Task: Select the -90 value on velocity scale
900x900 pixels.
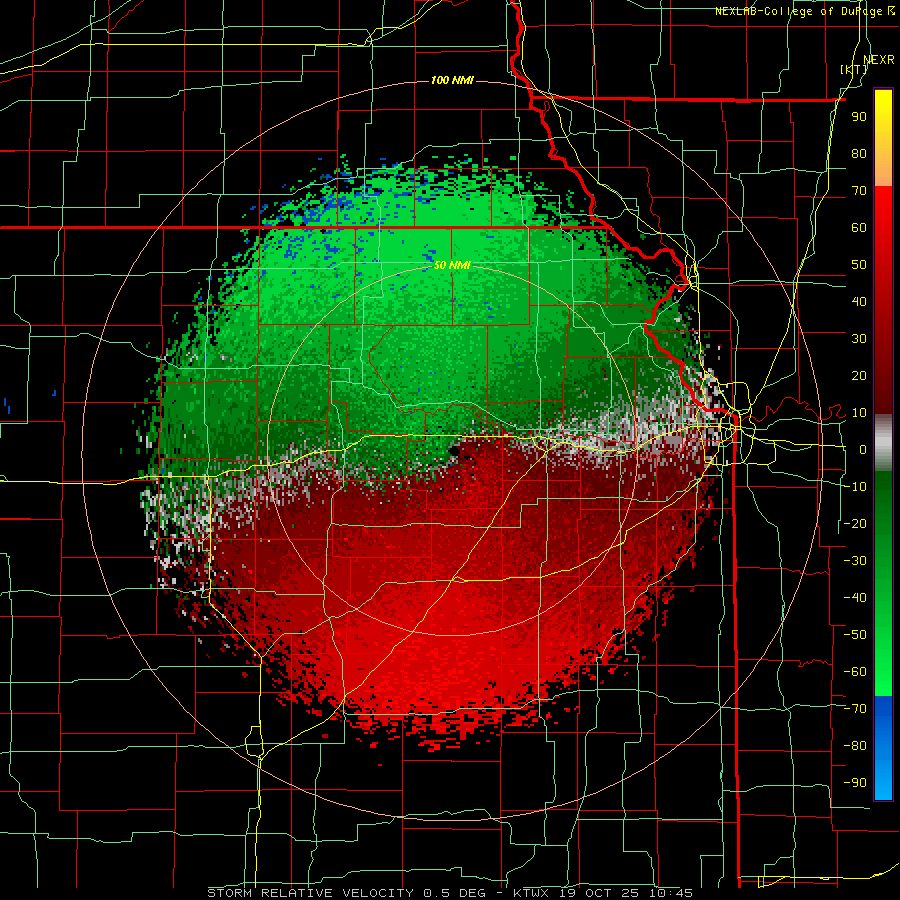Action: [x=855, y=783]
